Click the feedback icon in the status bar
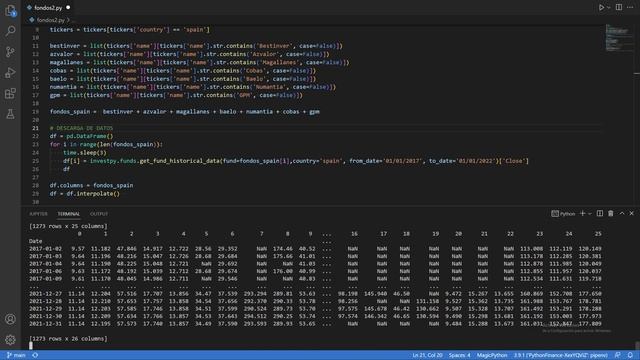The image size is (640, 360). [x=618, y=355]
